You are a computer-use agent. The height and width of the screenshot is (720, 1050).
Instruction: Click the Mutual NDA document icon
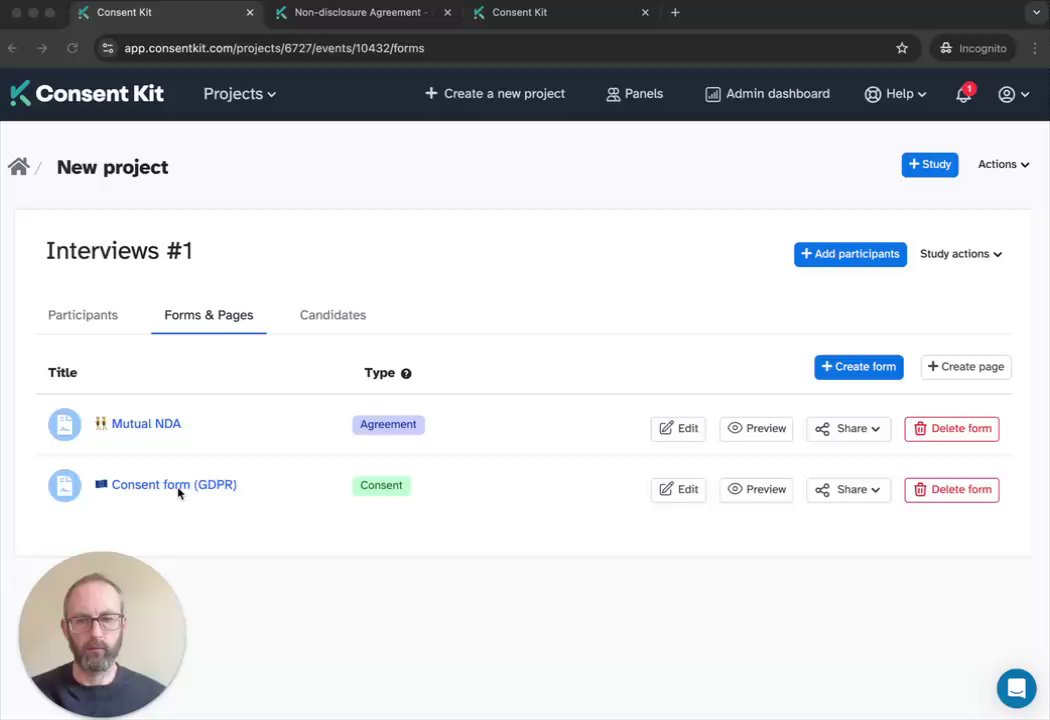point(64,425)
